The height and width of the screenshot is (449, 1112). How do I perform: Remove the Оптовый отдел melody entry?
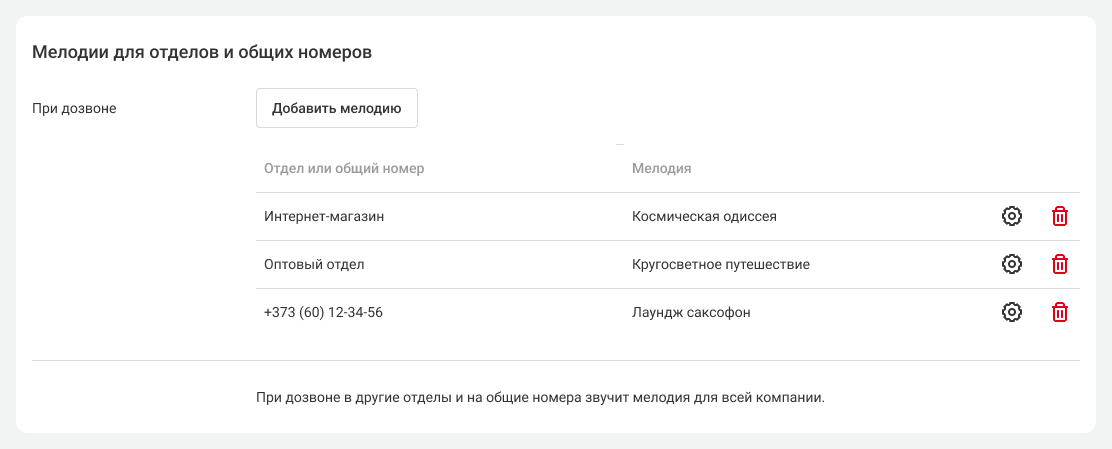click(x=1060, y=264)
